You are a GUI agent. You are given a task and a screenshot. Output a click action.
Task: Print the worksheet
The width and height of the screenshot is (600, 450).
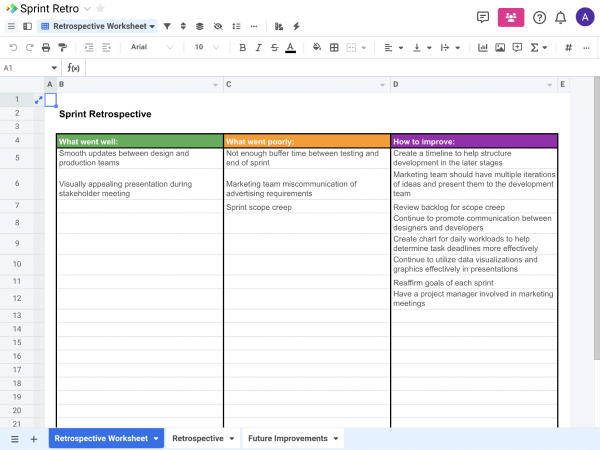(46, 47)
